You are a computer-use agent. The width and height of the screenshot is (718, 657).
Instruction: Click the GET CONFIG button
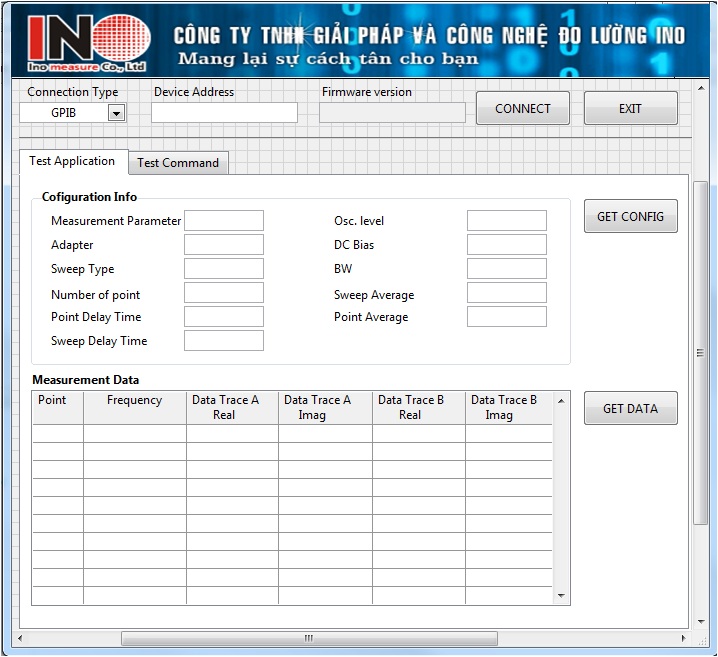click(630, 216)
